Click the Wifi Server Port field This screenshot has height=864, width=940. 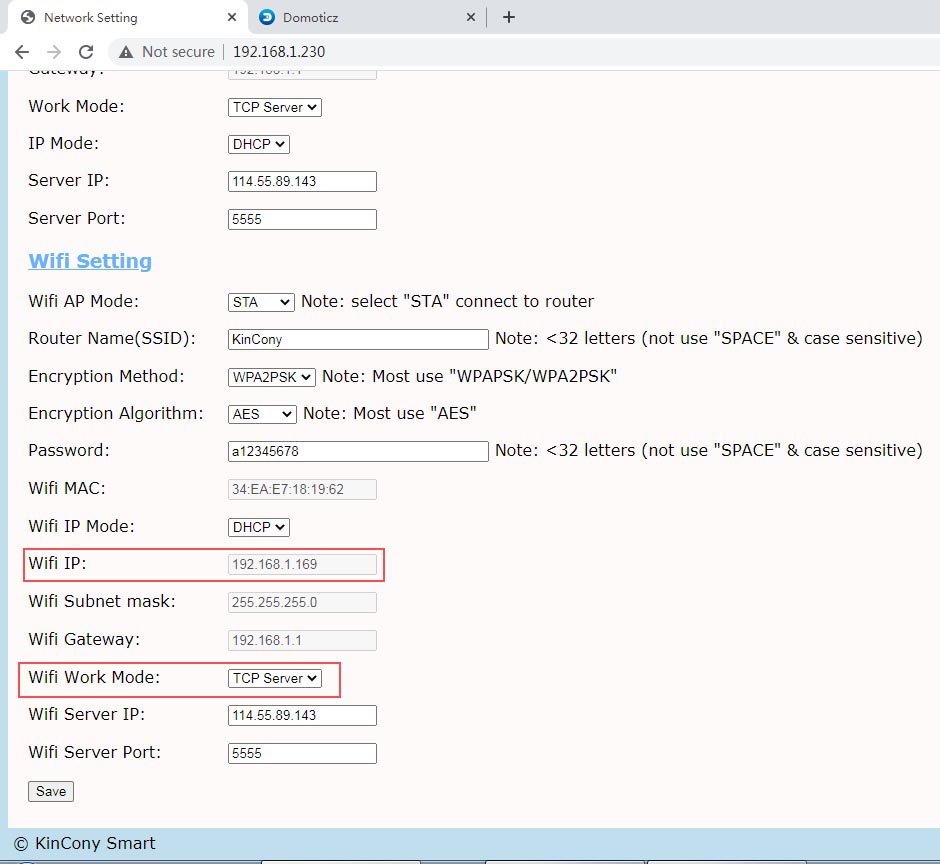pyautogui.click(x=302, y=753)
